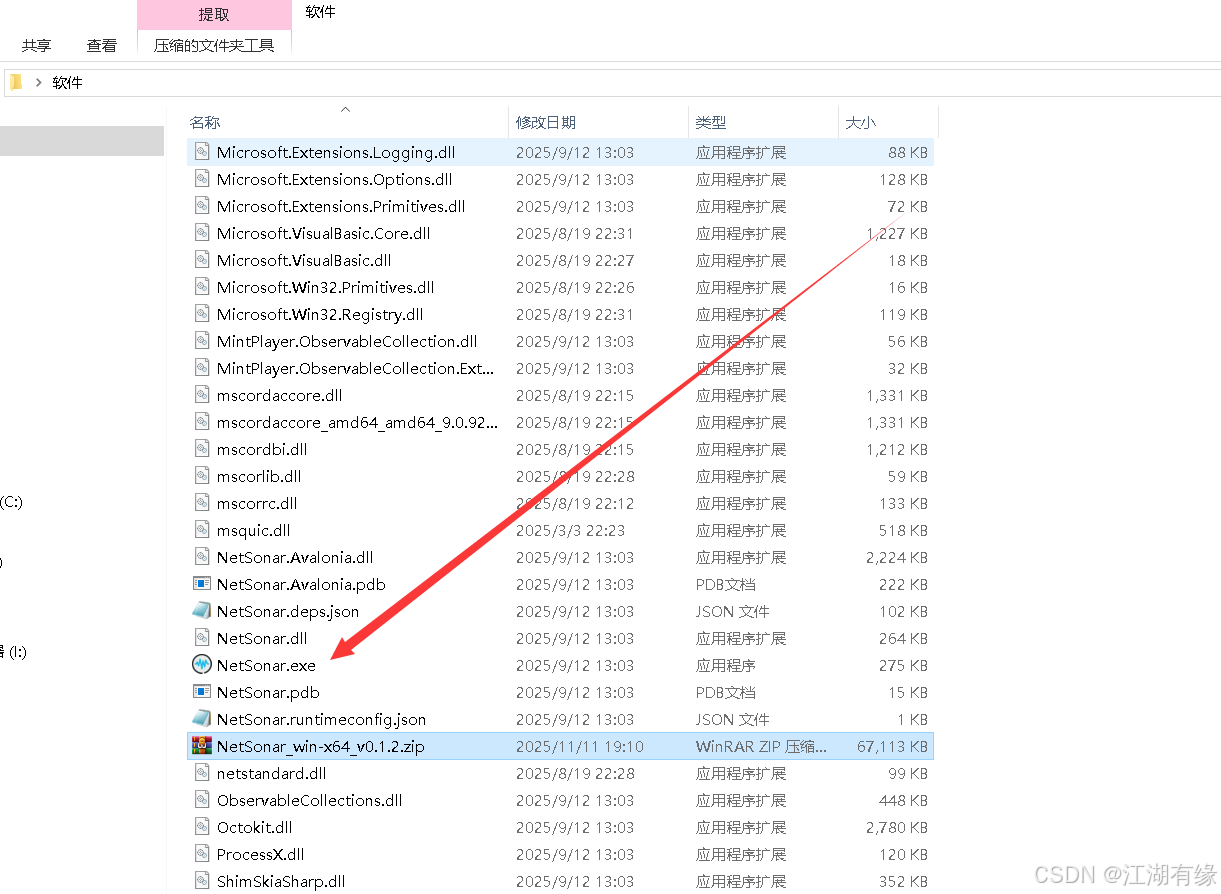Click the msquic.dll file icon
The width and height of the screenshot is (1221, 894).
[201, 530]
